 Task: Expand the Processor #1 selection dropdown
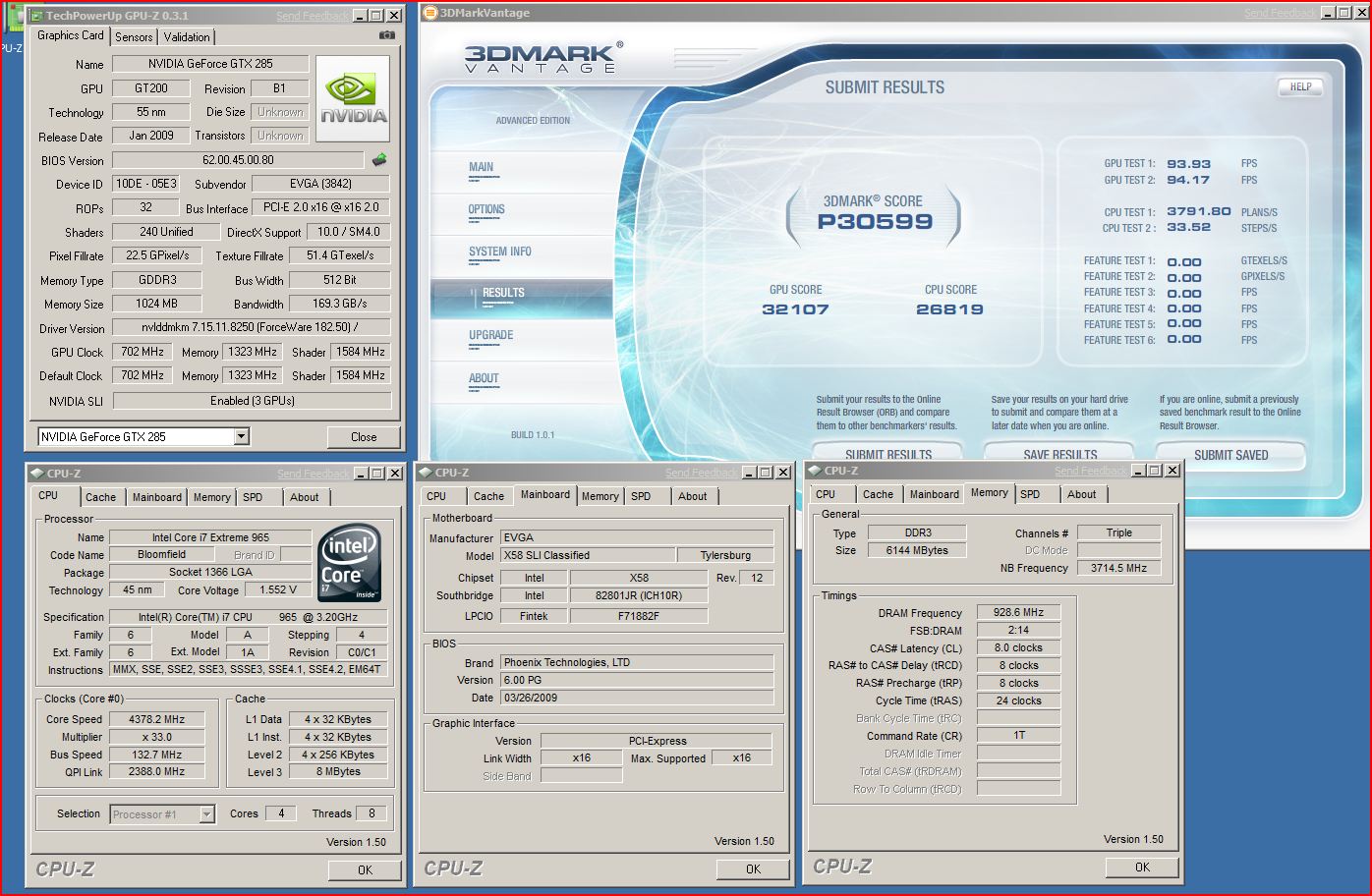click(x=206, y=814)
